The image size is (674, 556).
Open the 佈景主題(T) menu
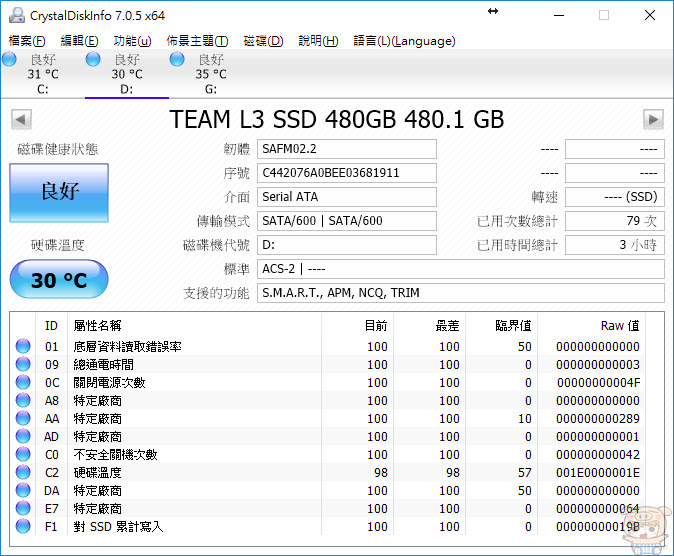click(197, 41)
